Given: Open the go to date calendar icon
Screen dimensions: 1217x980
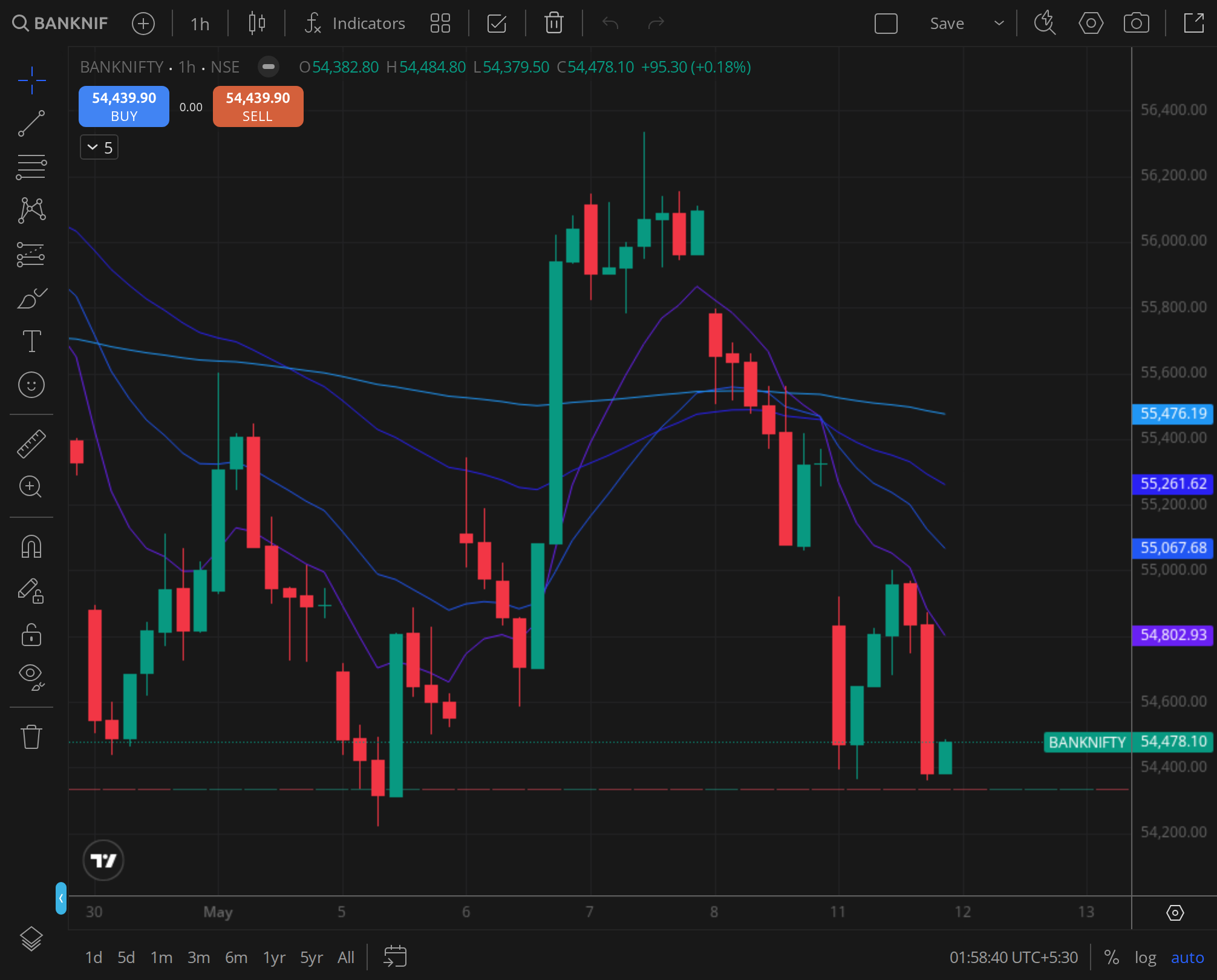Looking at the screenshot, I should pos(395,956).
